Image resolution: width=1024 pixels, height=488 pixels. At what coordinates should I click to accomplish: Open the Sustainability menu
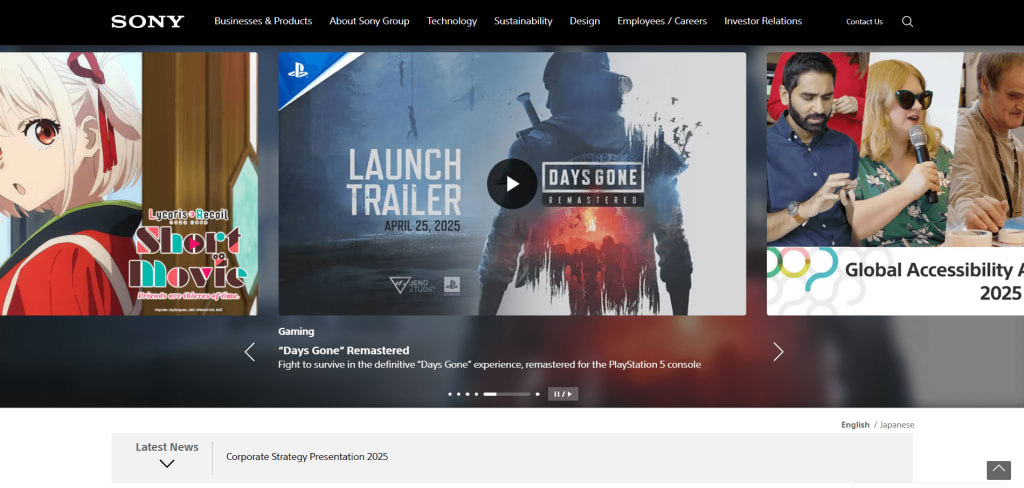[x=523, y=21]
